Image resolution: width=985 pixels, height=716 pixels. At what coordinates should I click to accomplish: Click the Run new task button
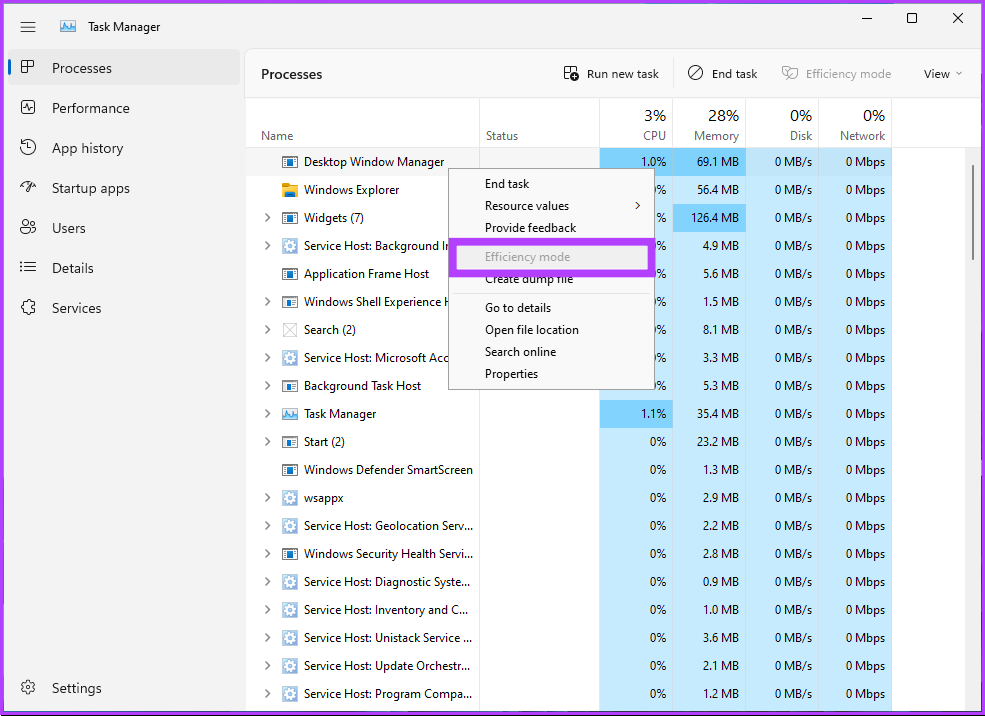tap(611, 73)
